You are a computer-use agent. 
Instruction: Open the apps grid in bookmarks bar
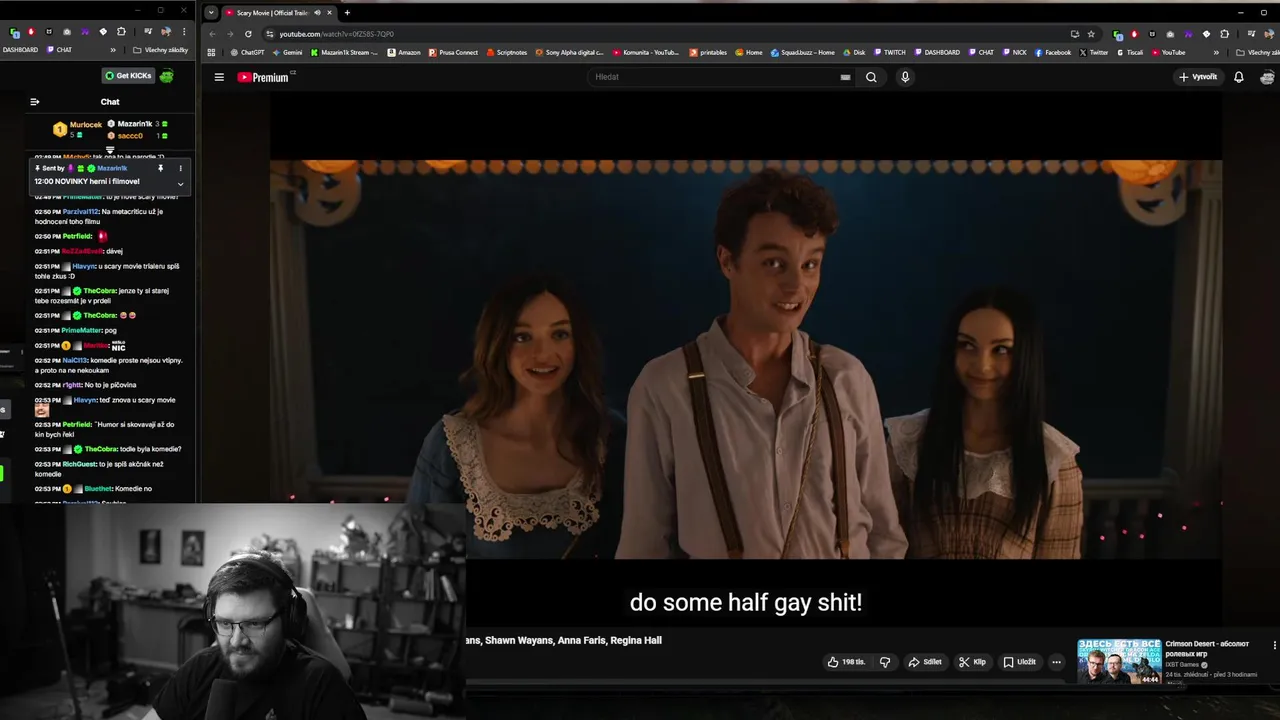coord(211,52)
